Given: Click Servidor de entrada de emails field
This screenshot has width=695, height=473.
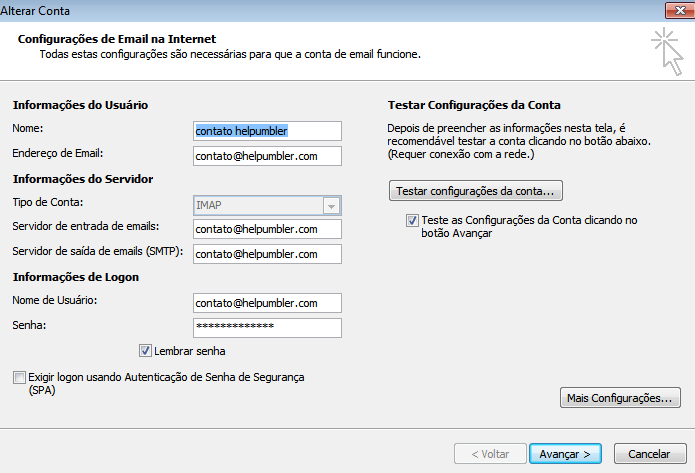Looking at the screenshot, I should tap(267, 229).
